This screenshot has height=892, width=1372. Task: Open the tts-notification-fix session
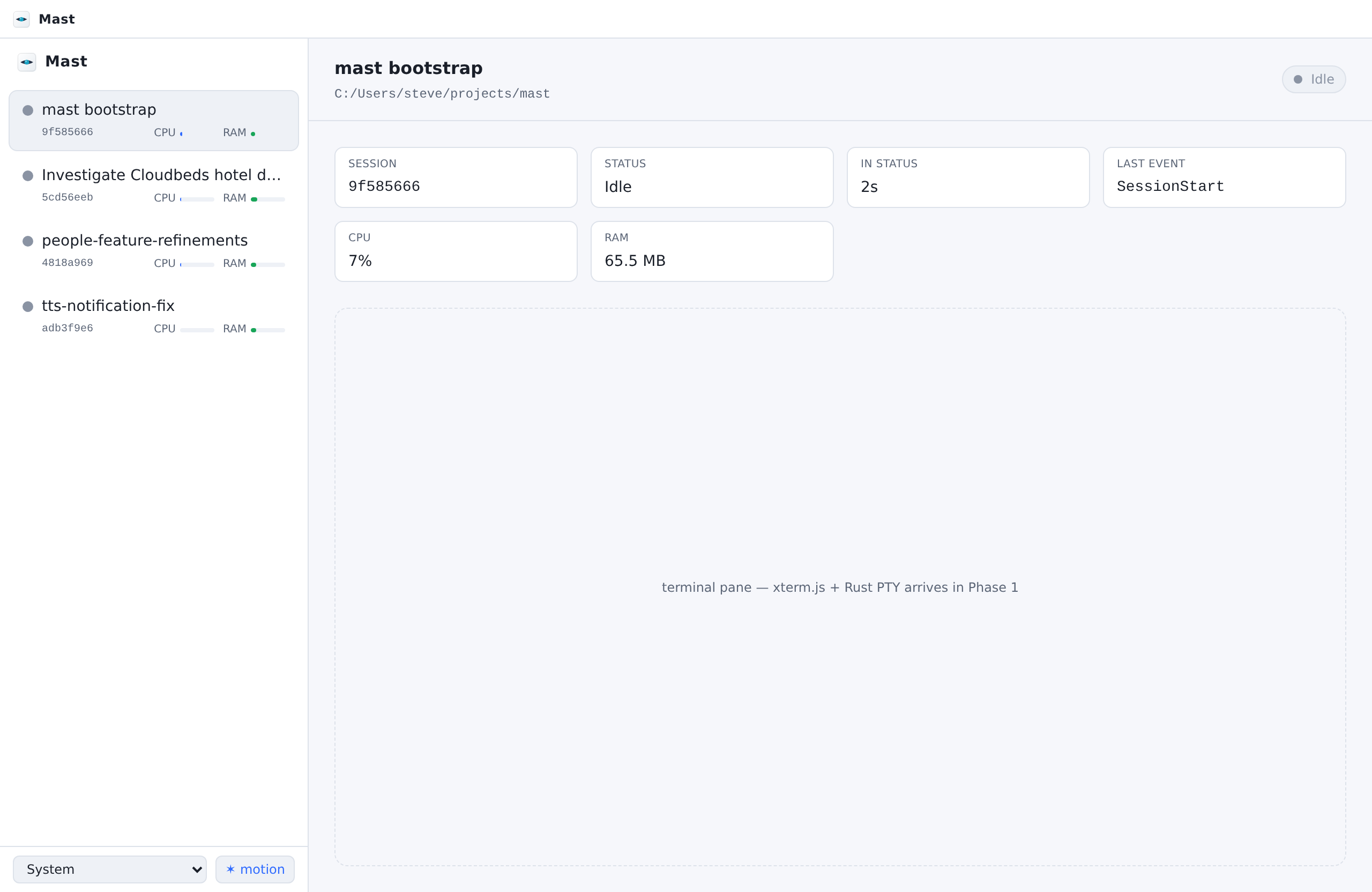153,317
